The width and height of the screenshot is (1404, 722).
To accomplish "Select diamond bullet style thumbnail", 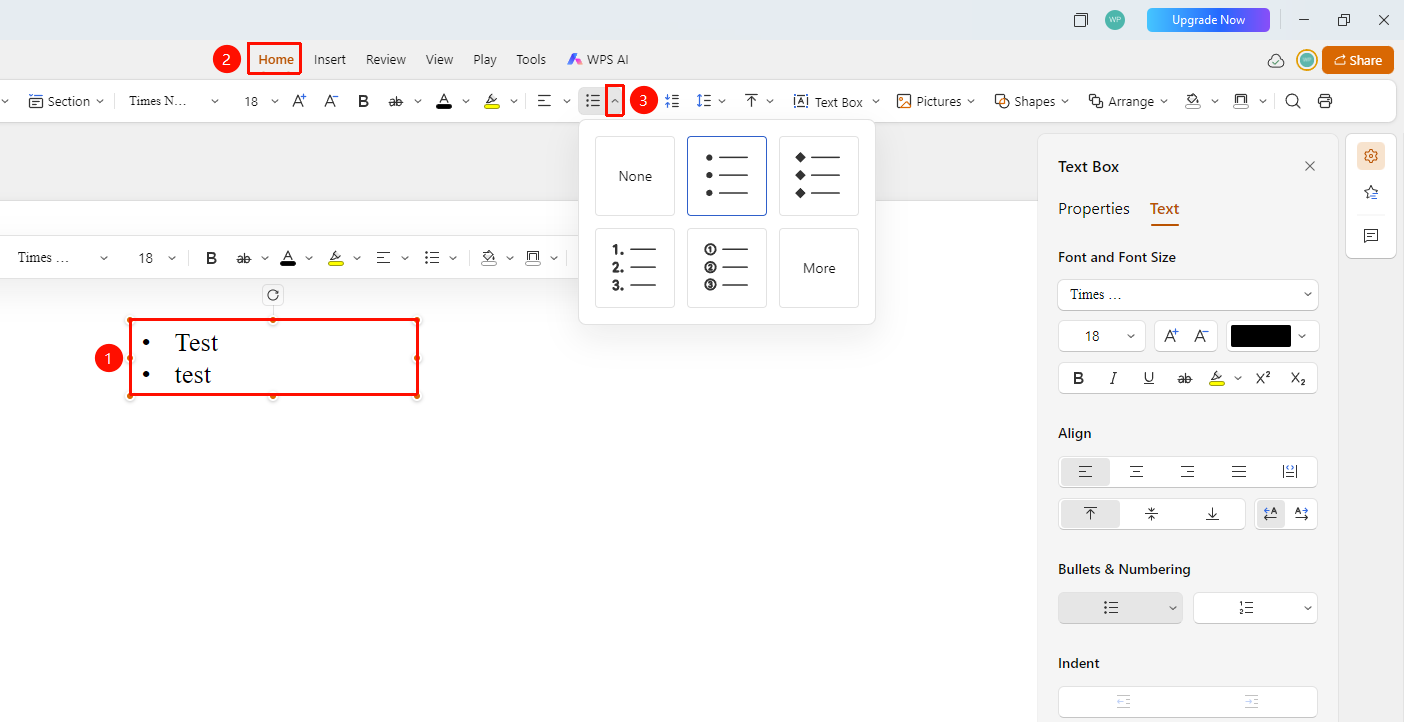I will [819, 176].
